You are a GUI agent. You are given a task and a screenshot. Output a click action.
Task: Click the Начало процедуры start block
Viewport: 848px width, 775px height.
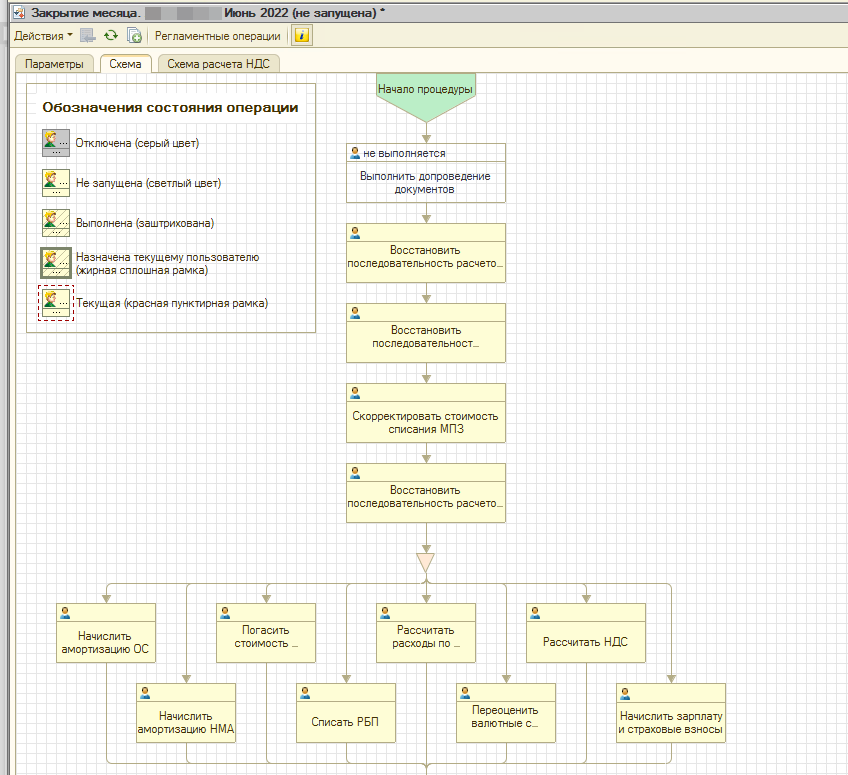coord(425,91)
